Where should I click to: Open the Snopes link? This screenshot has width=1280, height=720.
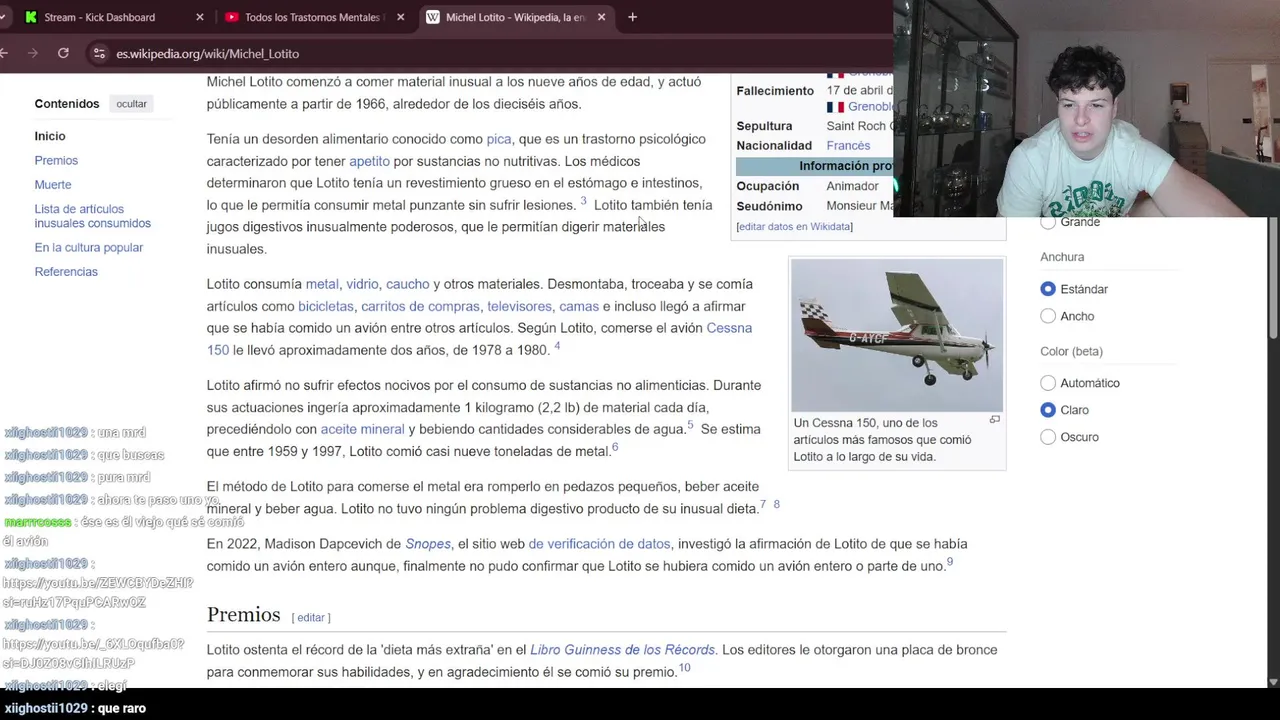click(428, 544)
